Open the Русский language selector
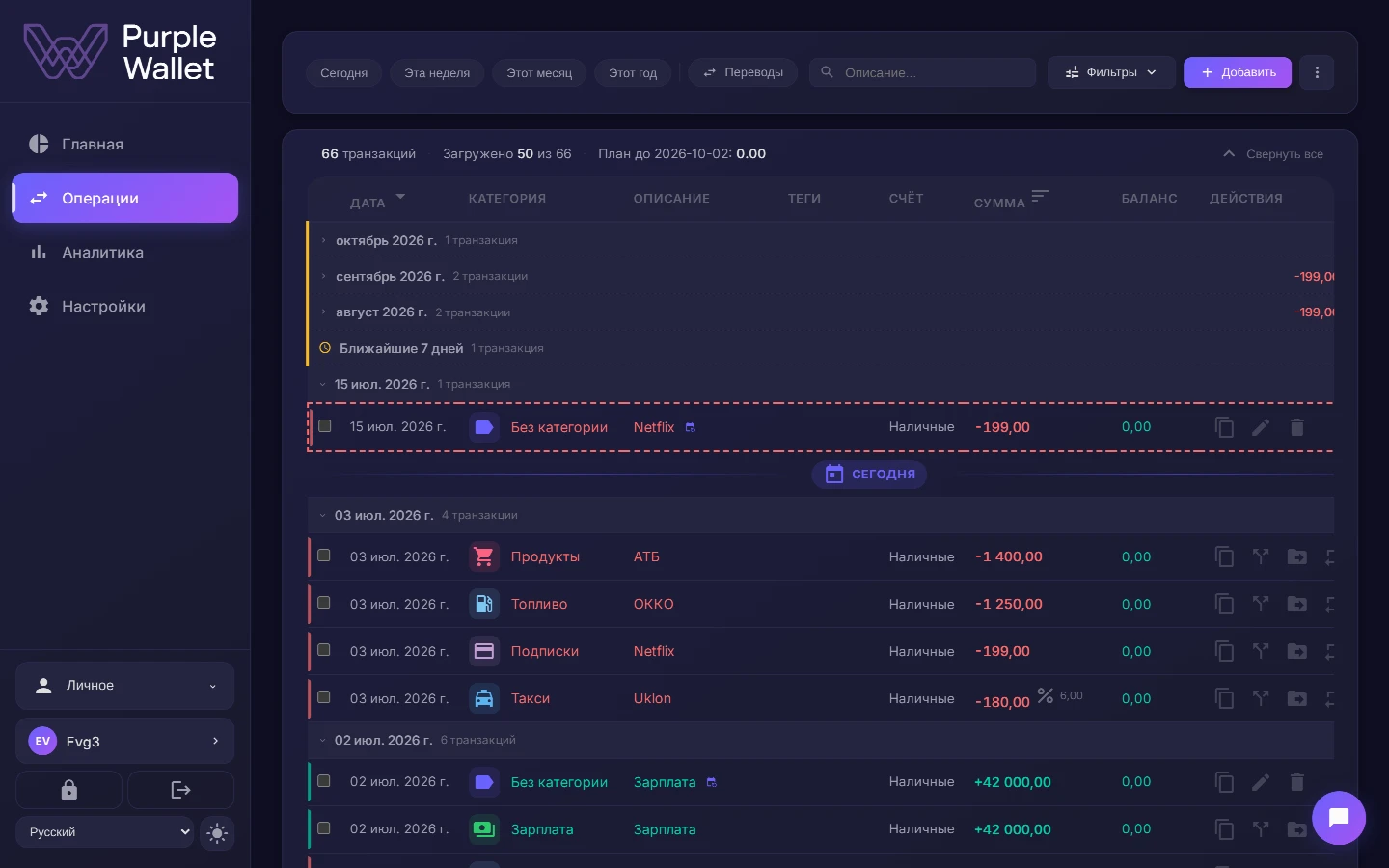 (x=104, y=832)
